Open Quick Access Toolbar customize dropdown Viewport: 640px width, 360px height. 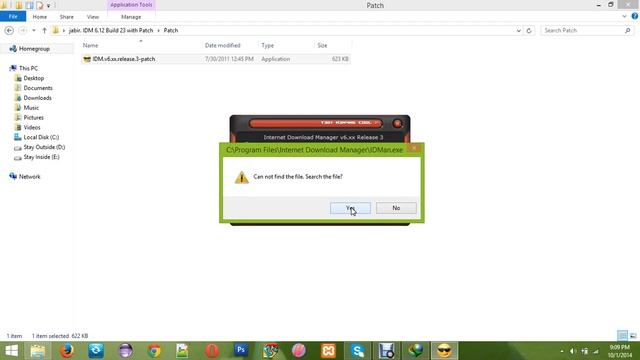pyautogui.click(x=48, y=5)
